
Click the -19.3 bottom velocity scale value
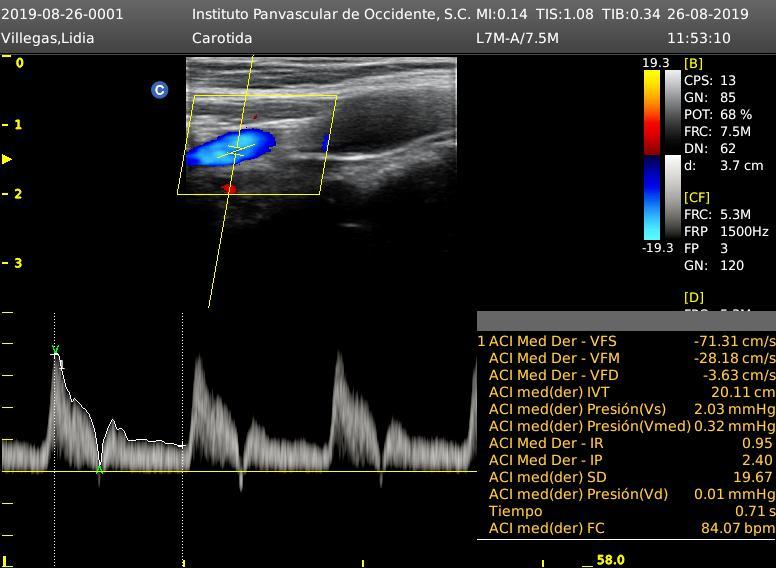(658, 247)
